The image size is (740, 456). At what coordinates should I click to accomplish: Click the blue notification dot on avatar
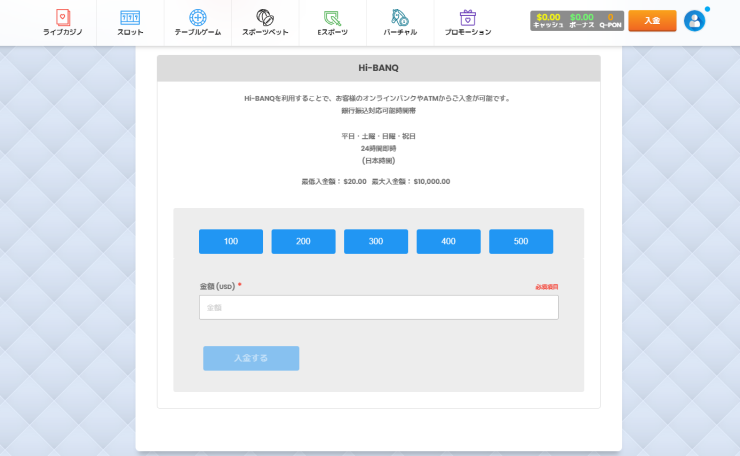tap(707, 9)
